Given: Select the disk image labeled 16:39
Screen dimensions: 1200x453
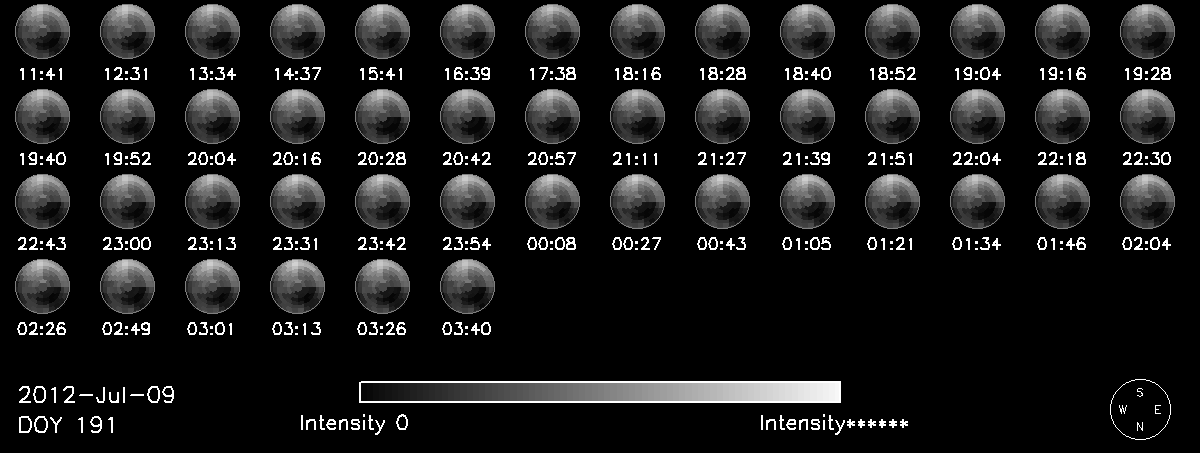Looking at the screenshot, I should (467, 30).
